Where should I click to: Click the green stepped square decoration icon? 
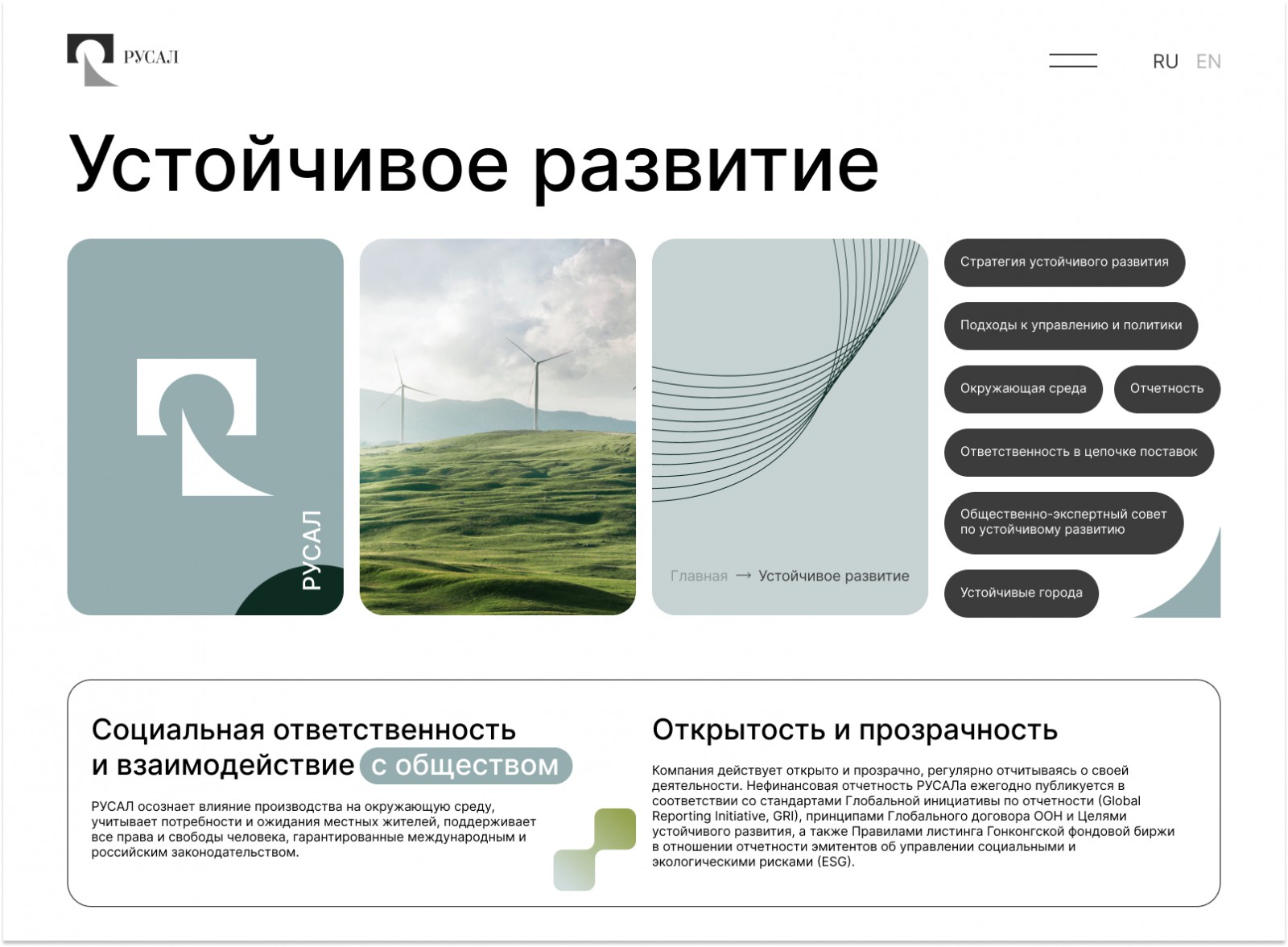click(594, 850)
